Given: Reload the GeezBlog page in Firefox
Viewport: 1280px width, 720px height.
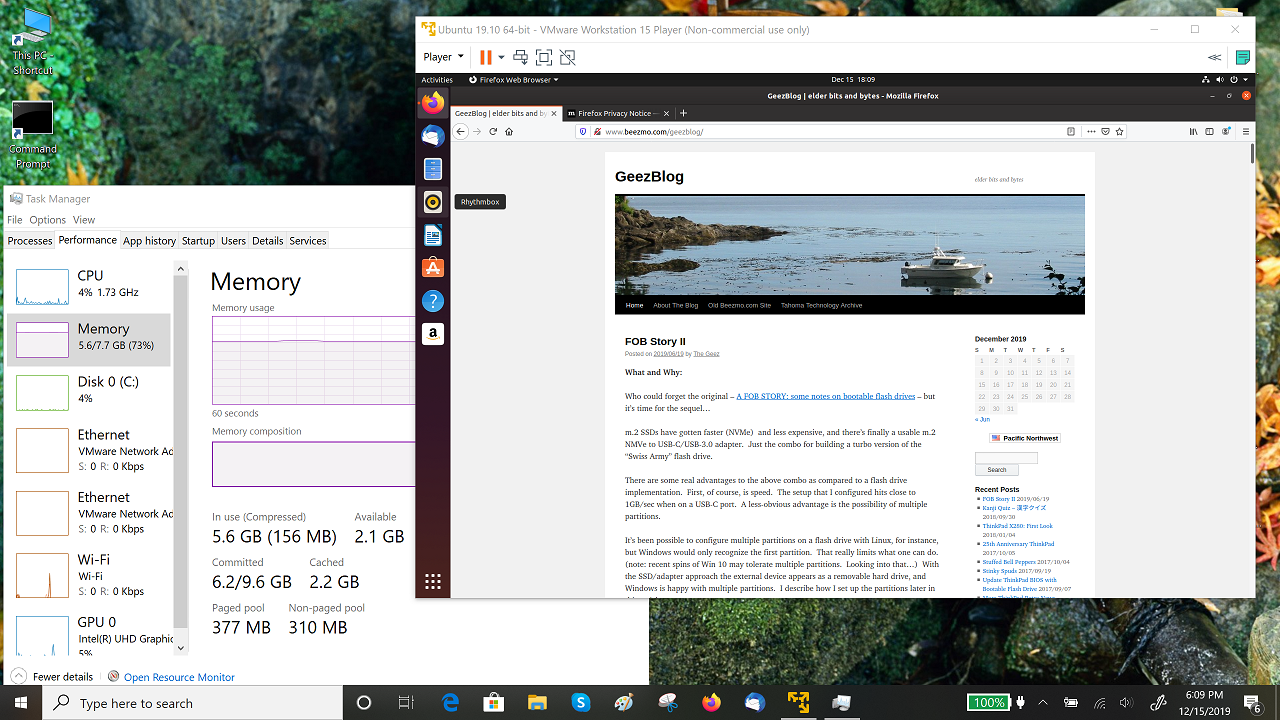Looking at the screenshot, I should [x=493, y=131].
